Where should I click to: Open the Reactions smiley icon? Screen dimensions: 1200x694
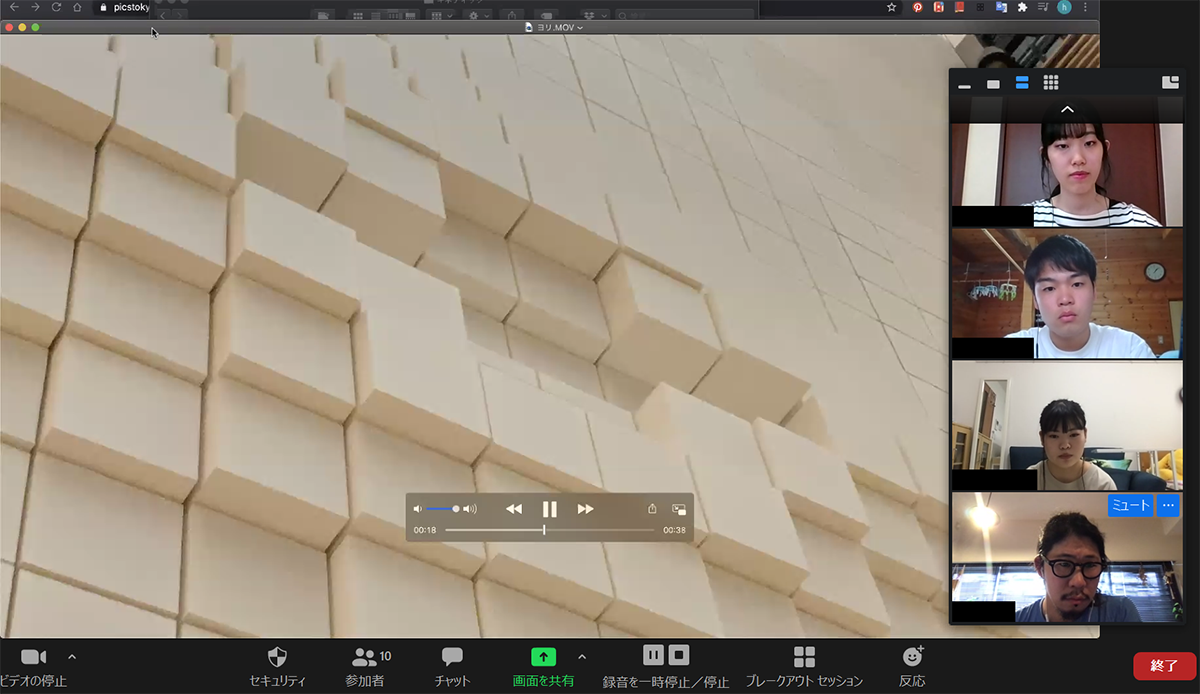coord(912,657)
